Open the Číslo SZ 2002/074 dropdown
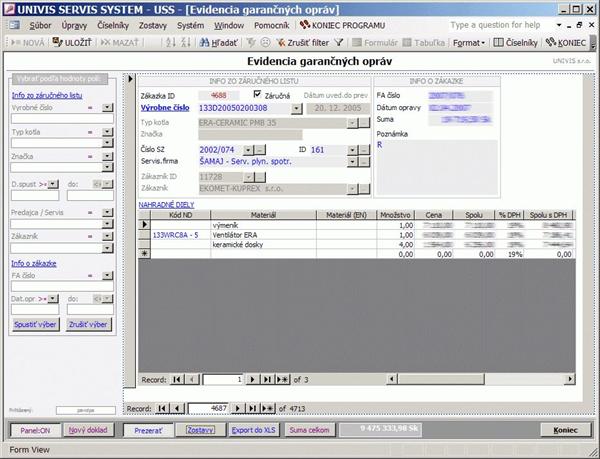Viewport: 600px width, 459px height. 248,150
